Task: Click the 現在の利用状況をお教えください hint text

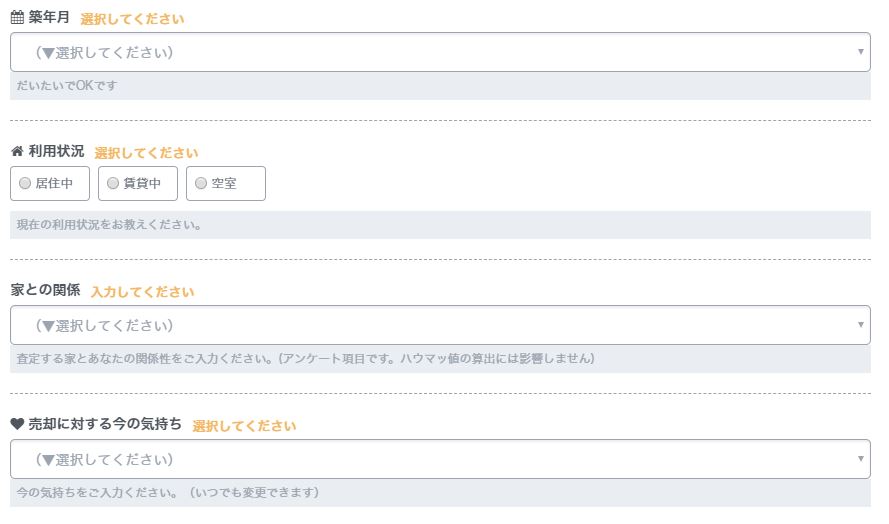Action: click(110, 225)
